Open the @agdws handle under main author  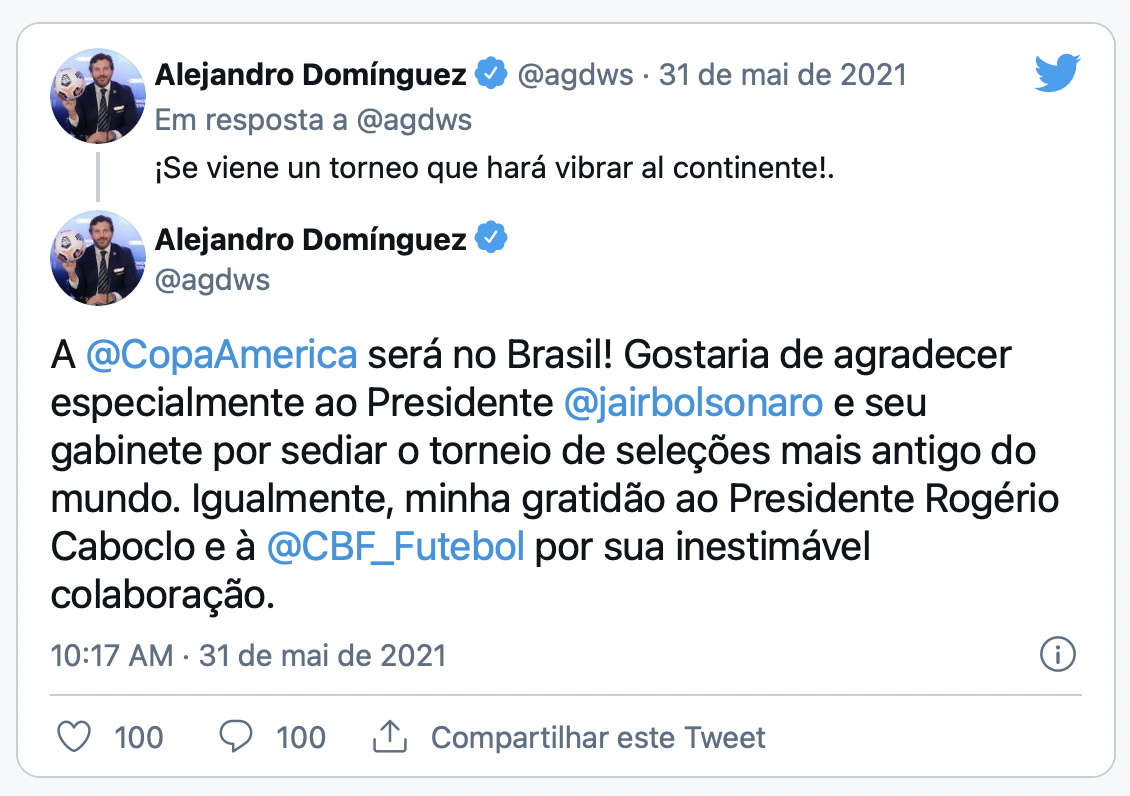click(x=212, y=279)
